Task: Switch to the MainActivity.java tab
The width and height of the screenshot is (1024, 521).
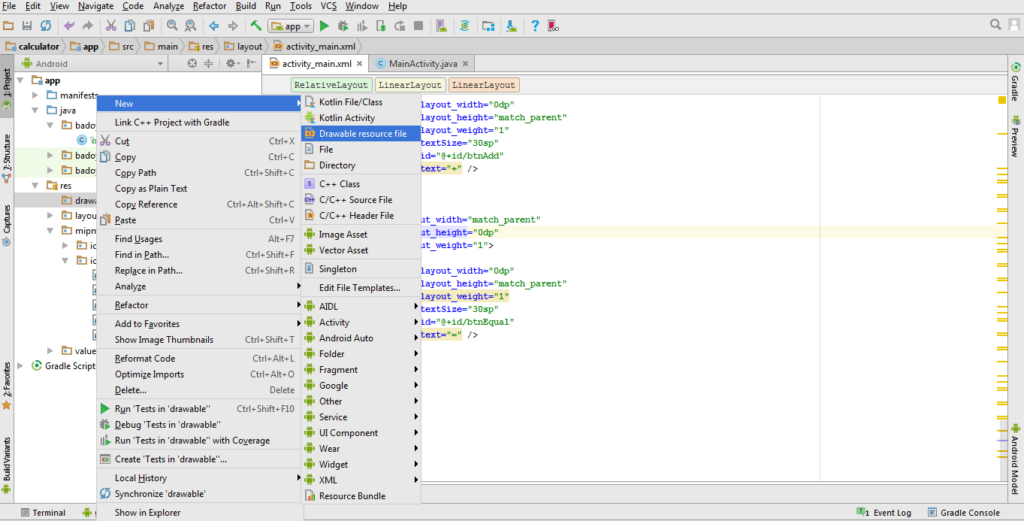Action: tap(422, 64)
